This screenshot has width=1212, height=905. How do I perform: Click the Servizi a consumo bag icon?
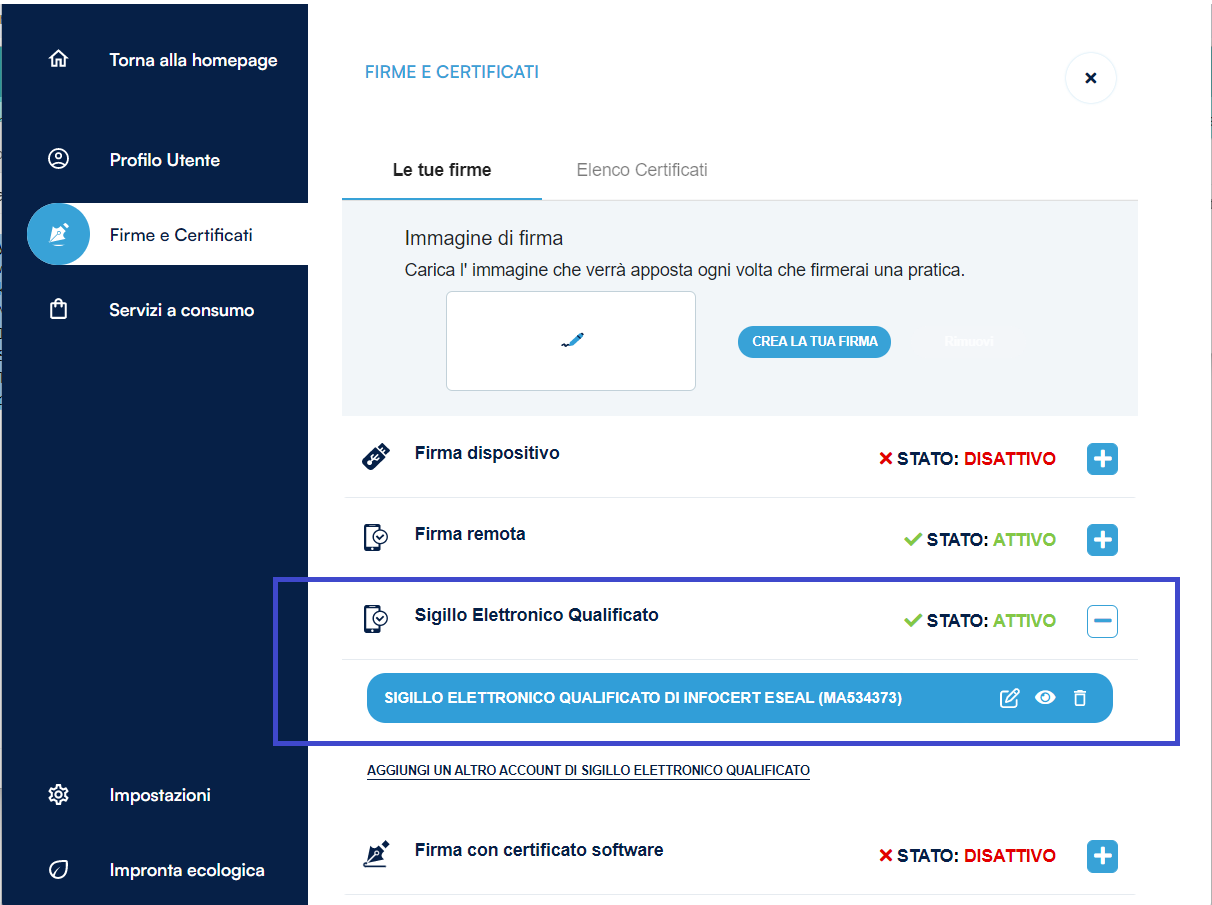[x=59, y=310]
